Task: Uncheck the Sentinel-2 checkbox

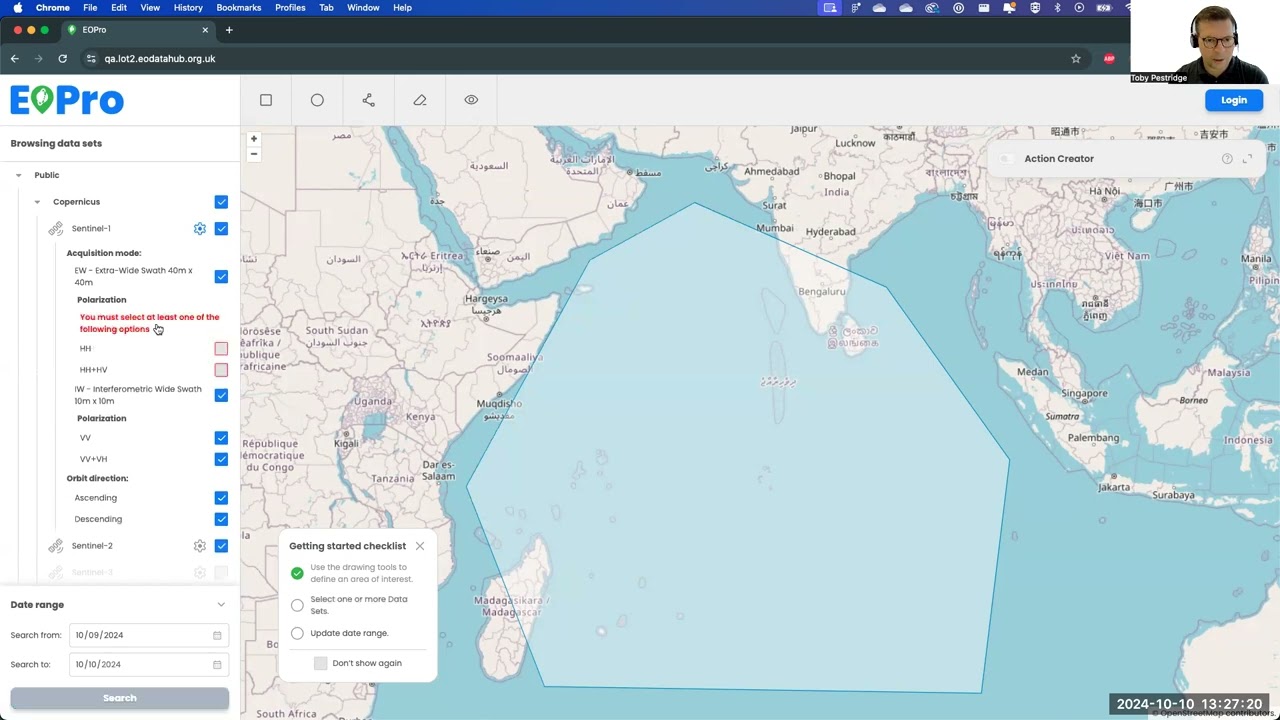Action: [221, 546]
